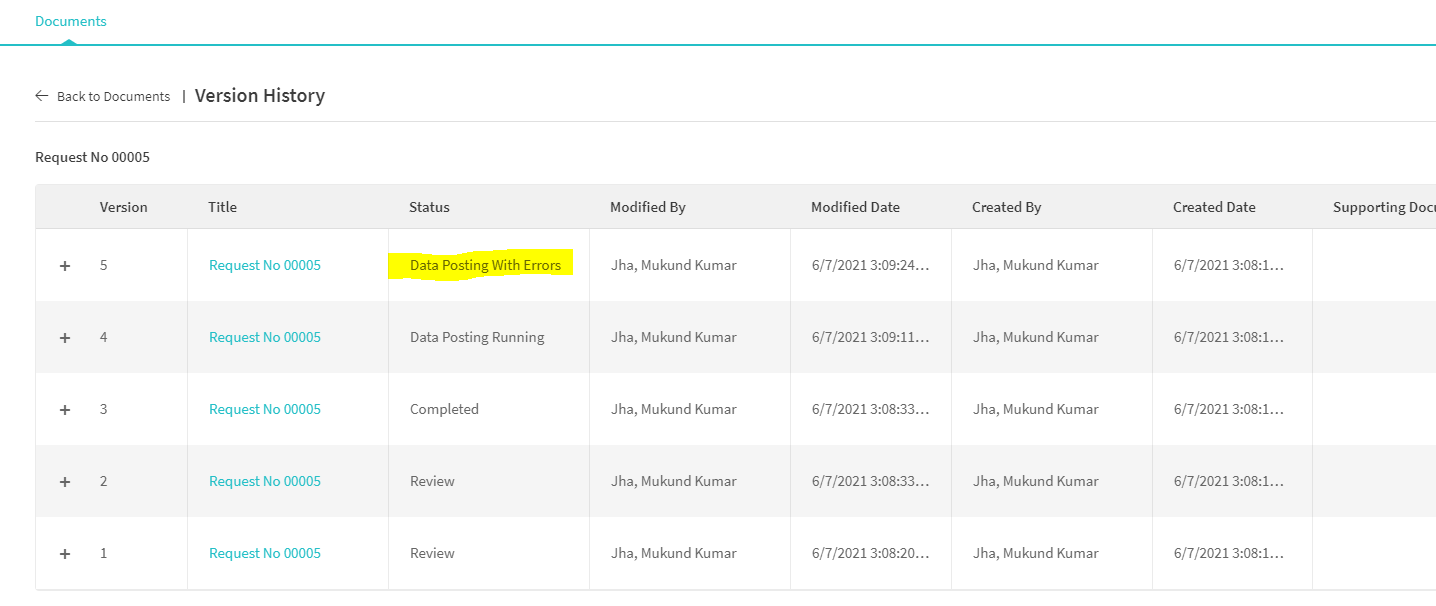Open Request No 00005 title in version 3

(x=265, y=410)
